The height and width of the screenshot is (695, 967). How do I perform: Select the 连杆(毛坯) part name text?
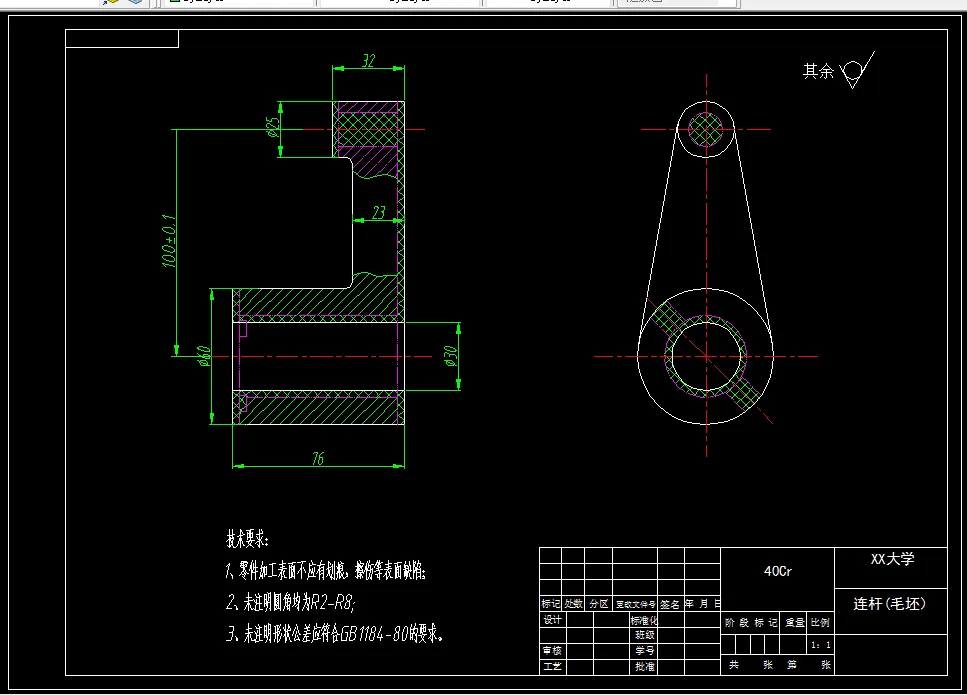click(889, 604)
